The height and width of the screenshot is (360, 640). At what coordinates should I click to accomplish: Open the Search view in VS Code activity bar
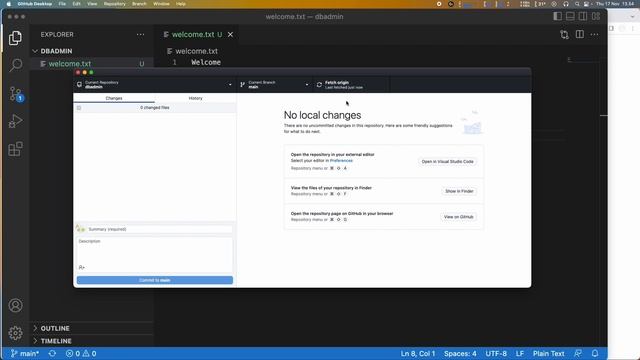tap(16, 65)
